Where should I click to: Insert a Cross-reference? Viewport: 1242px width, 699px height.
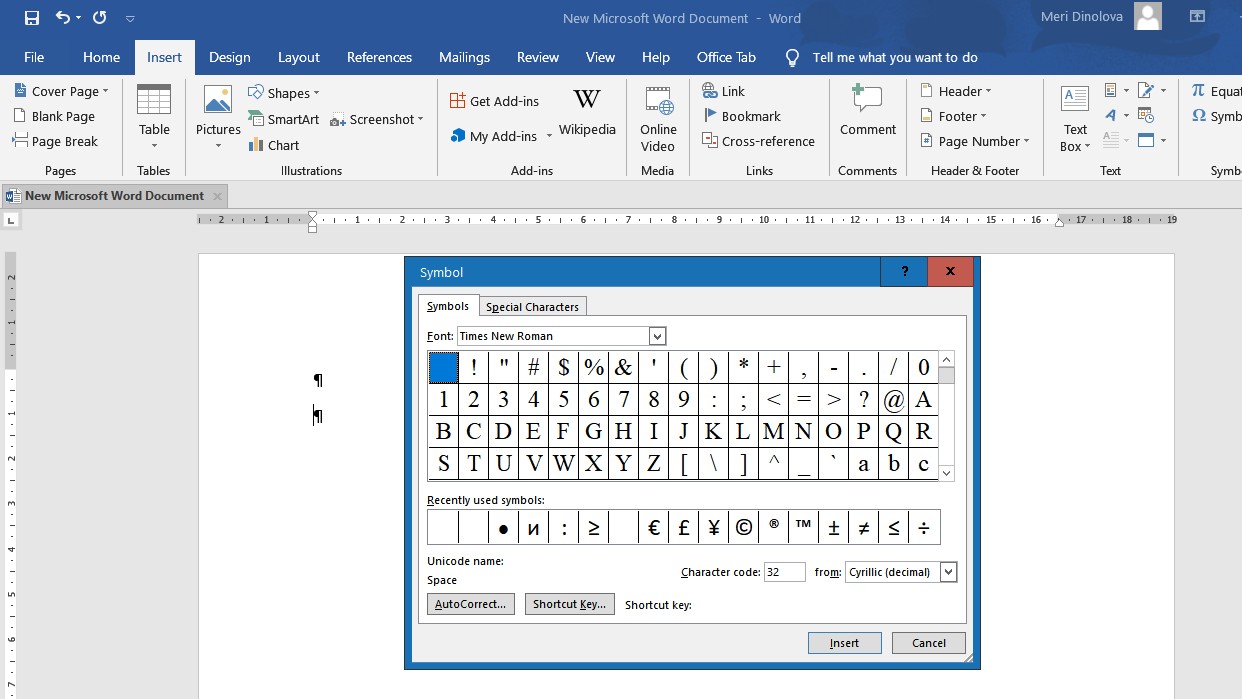758,141
